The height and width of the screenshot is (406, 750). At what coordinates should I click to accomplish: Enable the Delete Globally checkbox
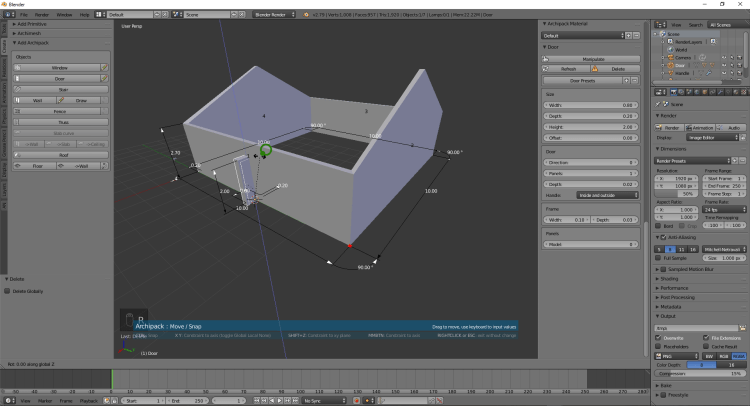click(x=8, y=291)
